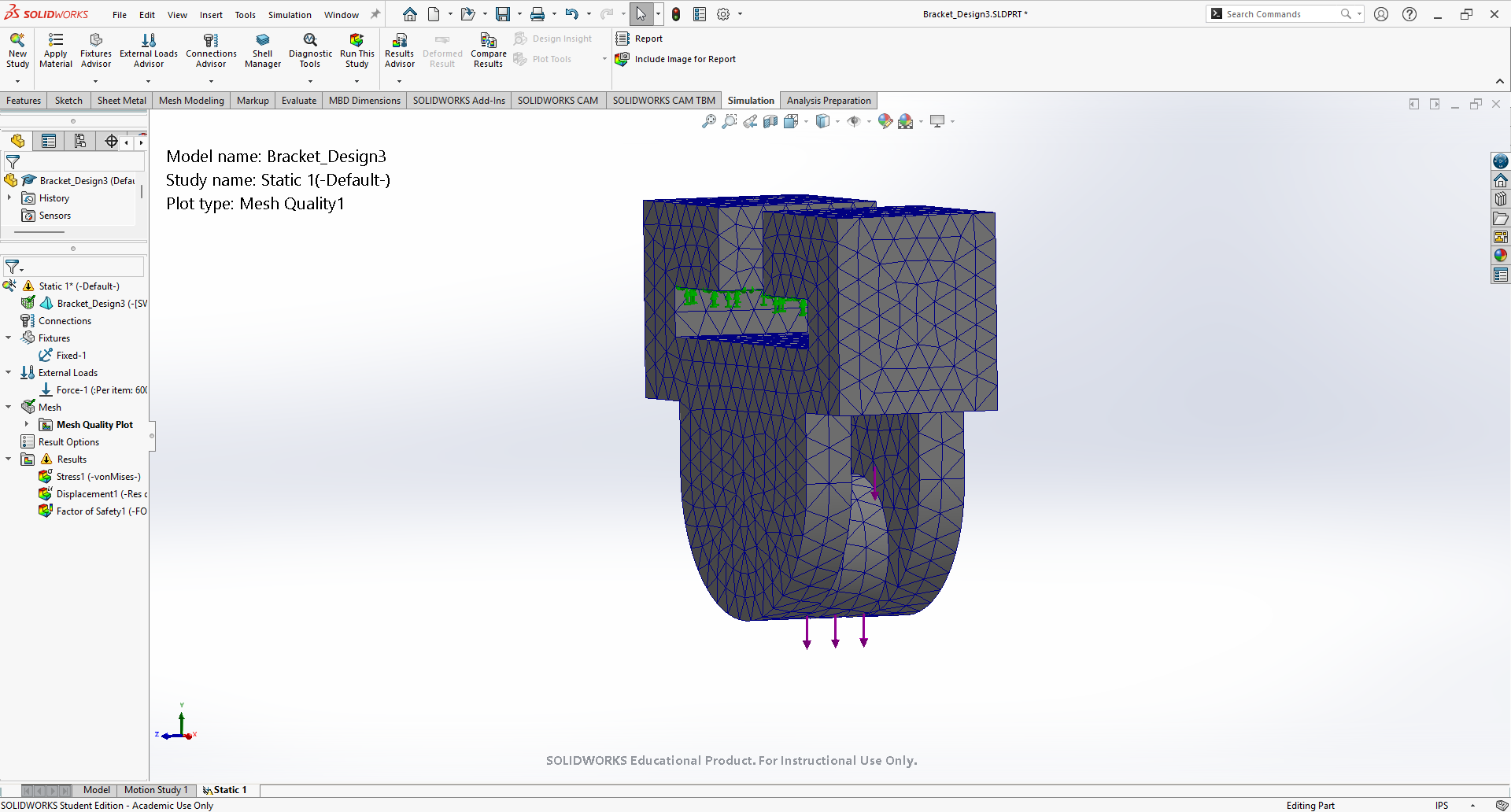1511x812 pixels.
Task: Save the document with the disk icon
Action: 502,14
